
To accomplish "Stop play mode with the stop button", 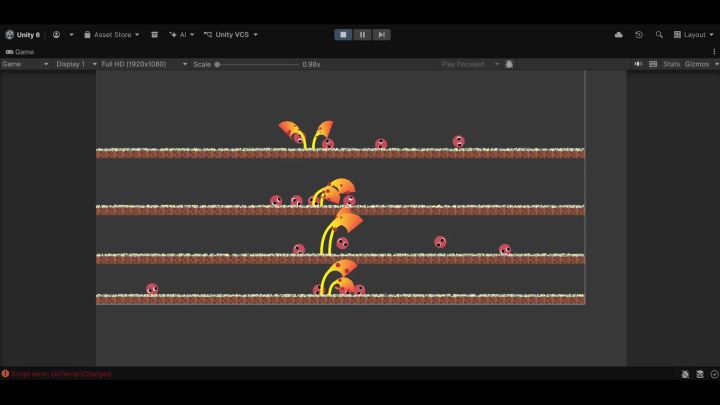I will [x=343, y=34].
